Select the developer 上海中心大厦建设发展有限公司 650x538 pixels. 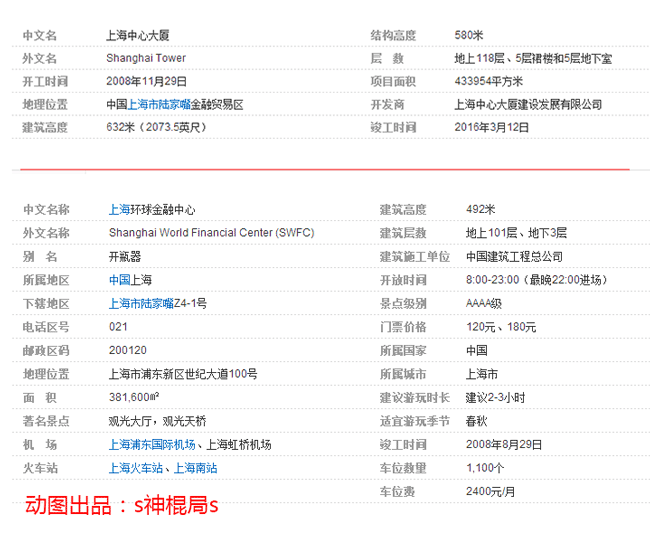click(x=528, y=104)
